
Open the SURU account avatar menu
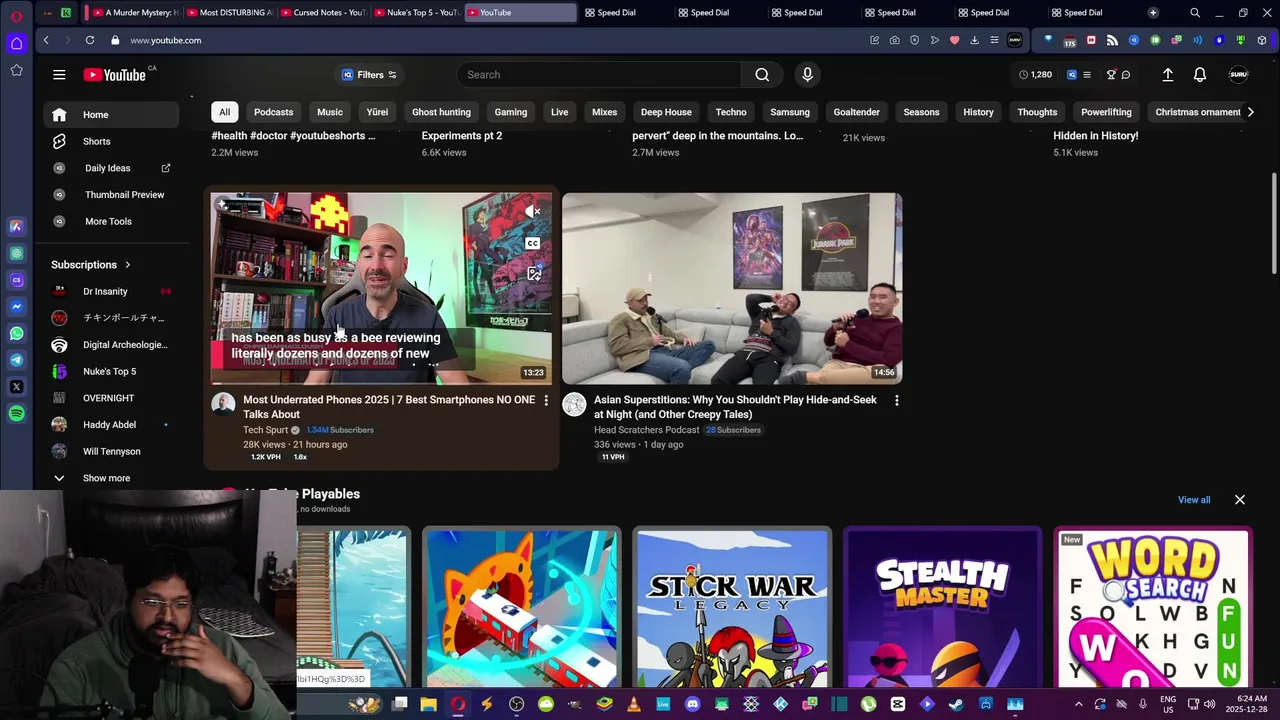pyautogui.click(x=1238, y=75)
